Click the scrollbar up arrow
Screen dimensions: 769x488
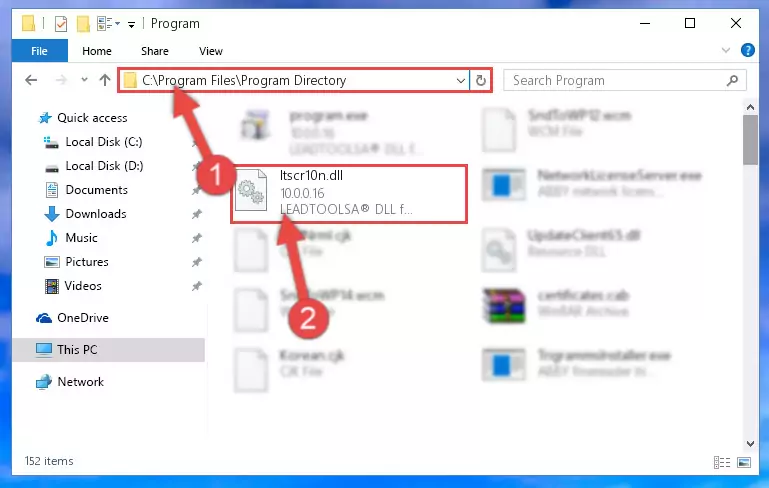pyautogui.click(x=750, y=106)
